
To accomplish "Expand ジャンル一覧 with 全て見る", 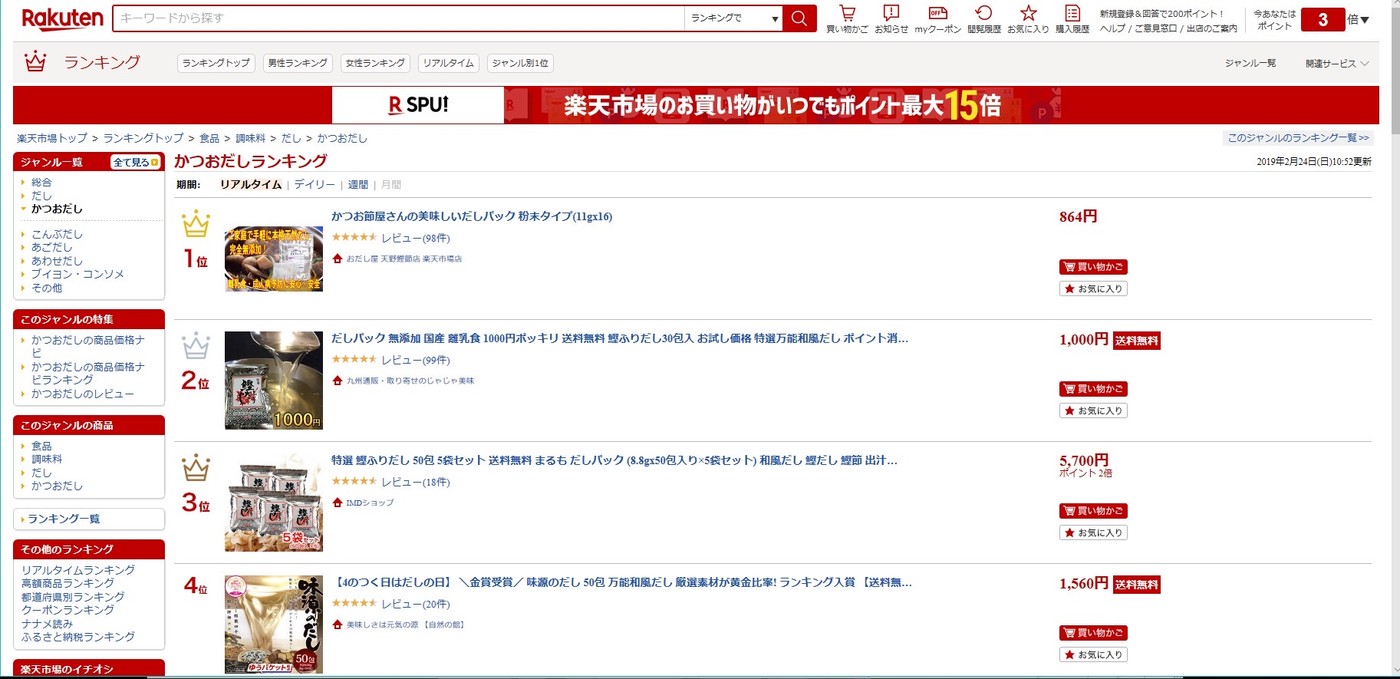I will tap(135, 162).
